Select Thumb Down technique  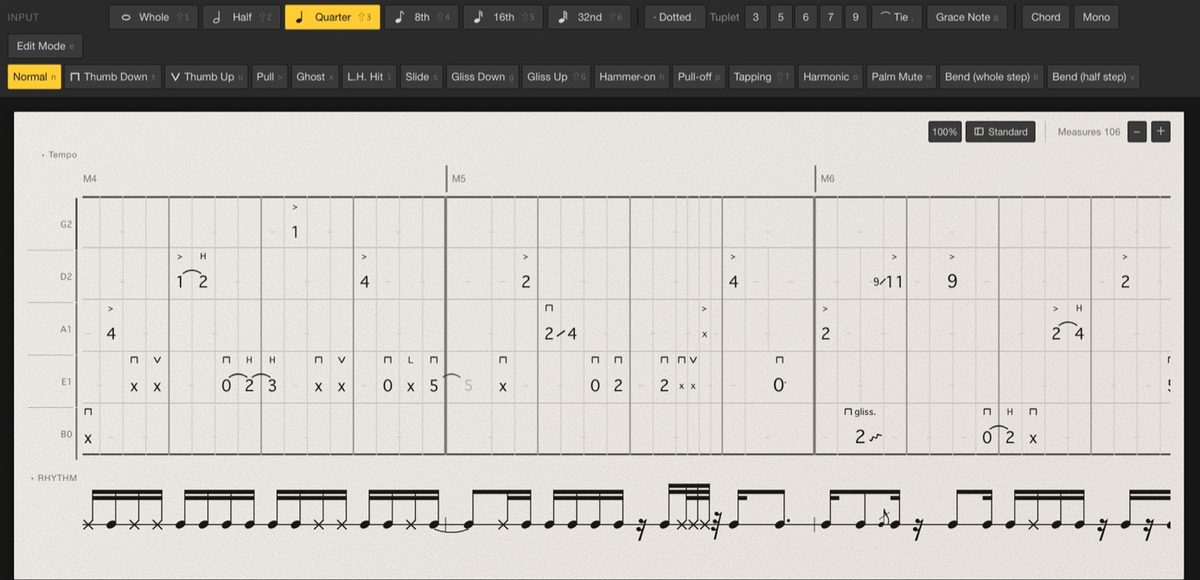(113, 77)
